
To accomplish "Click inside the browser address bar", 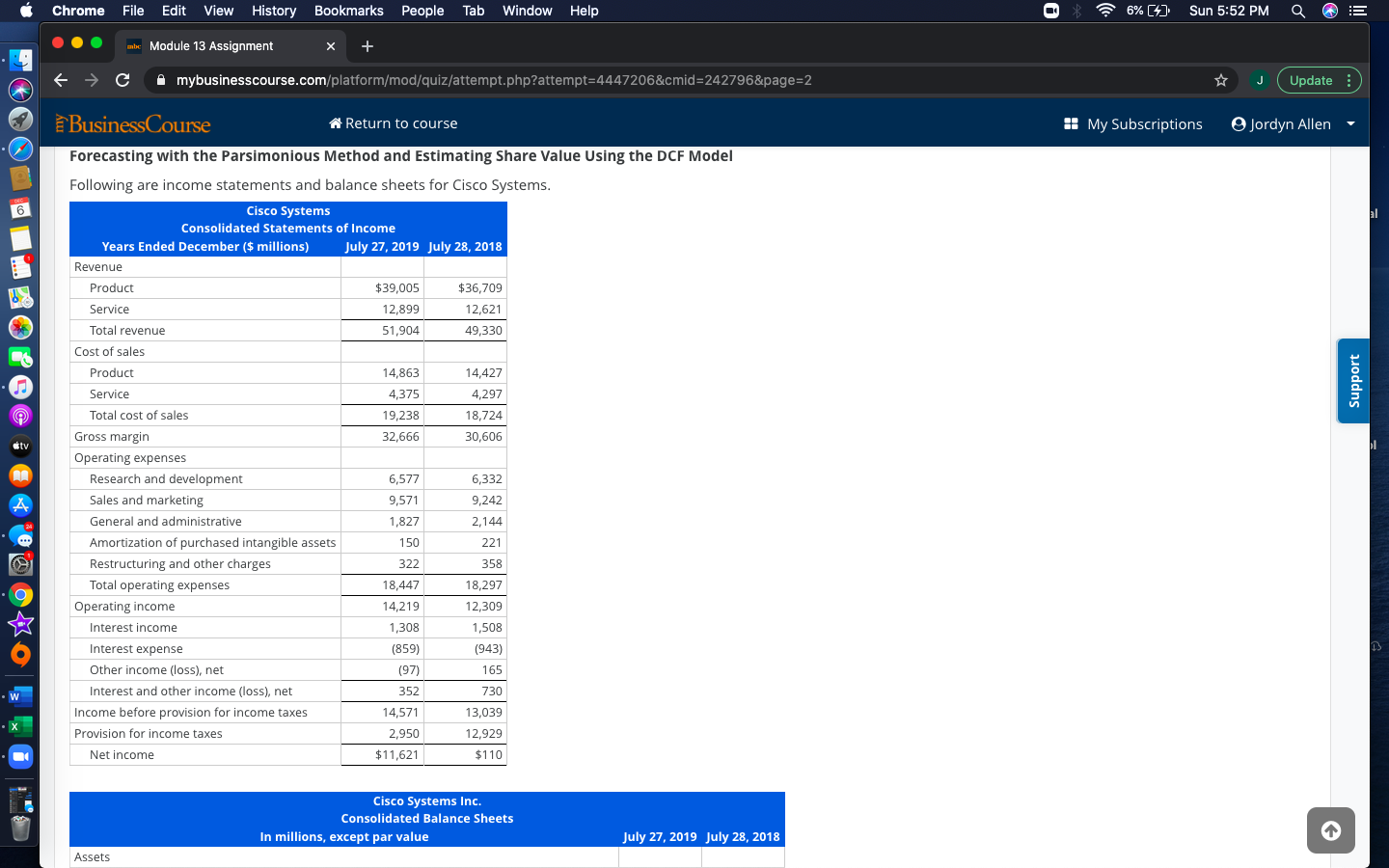I will point(579,80).
